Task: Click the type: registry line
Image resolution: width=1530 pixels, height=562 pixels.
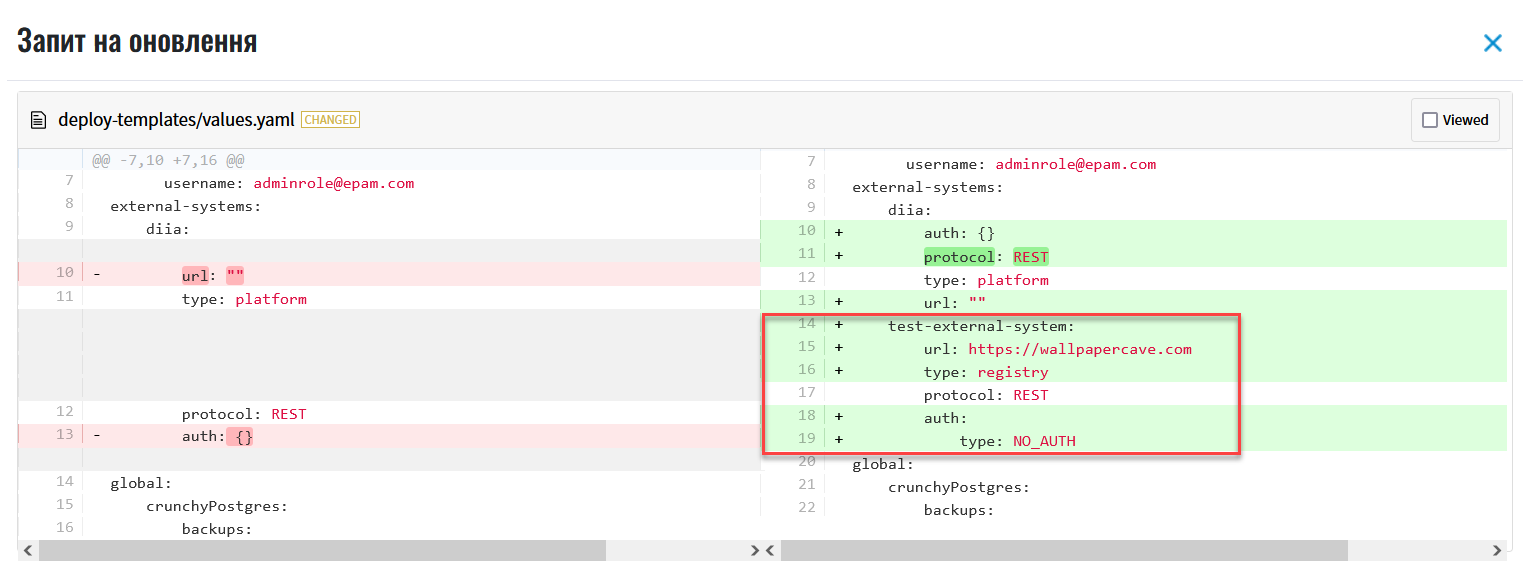Action: (x=1134, y=372)
